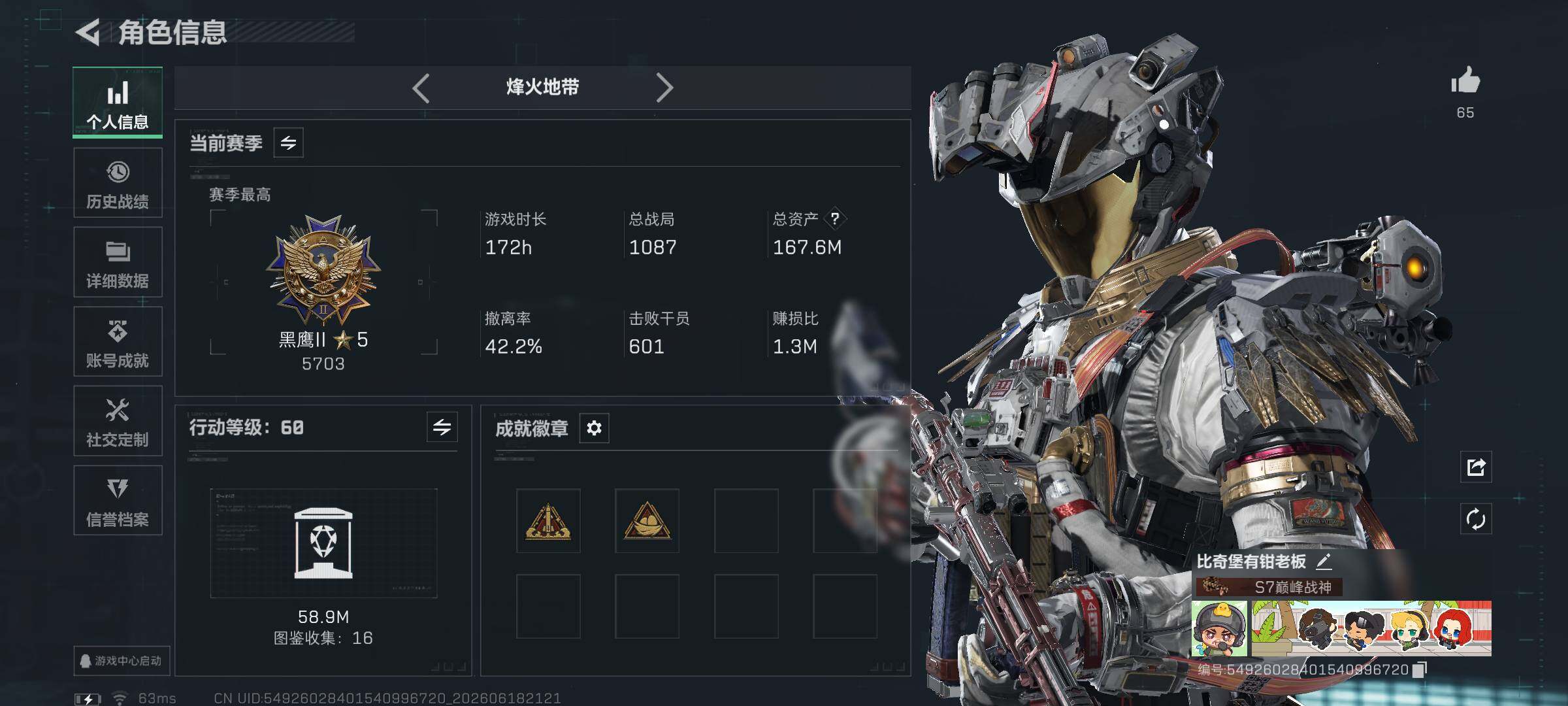This screenshot has height=706, width=1568.
Task: Click the pencil icon to edit nickname
Action: click(x=1323, y=562)
